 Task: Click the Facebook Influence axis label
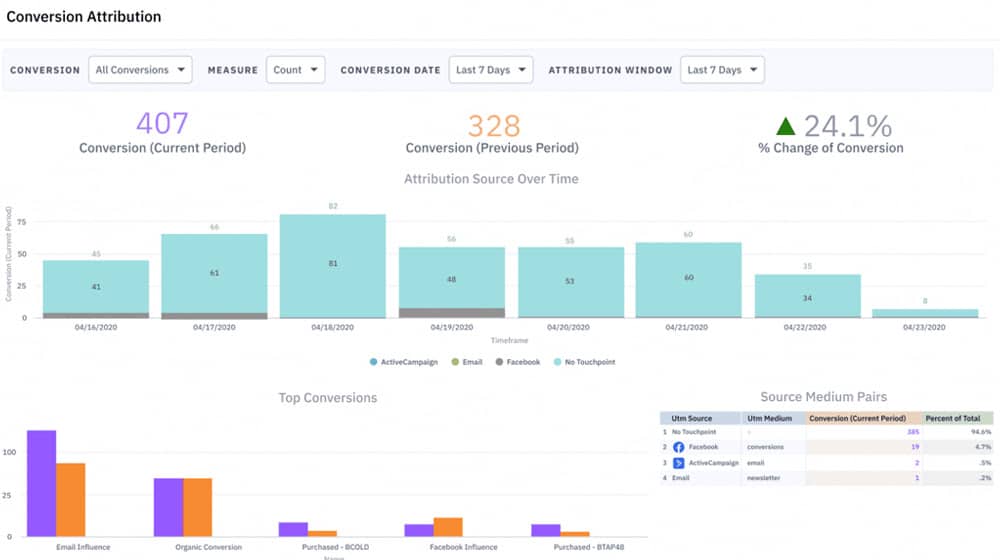pos(464,547)
